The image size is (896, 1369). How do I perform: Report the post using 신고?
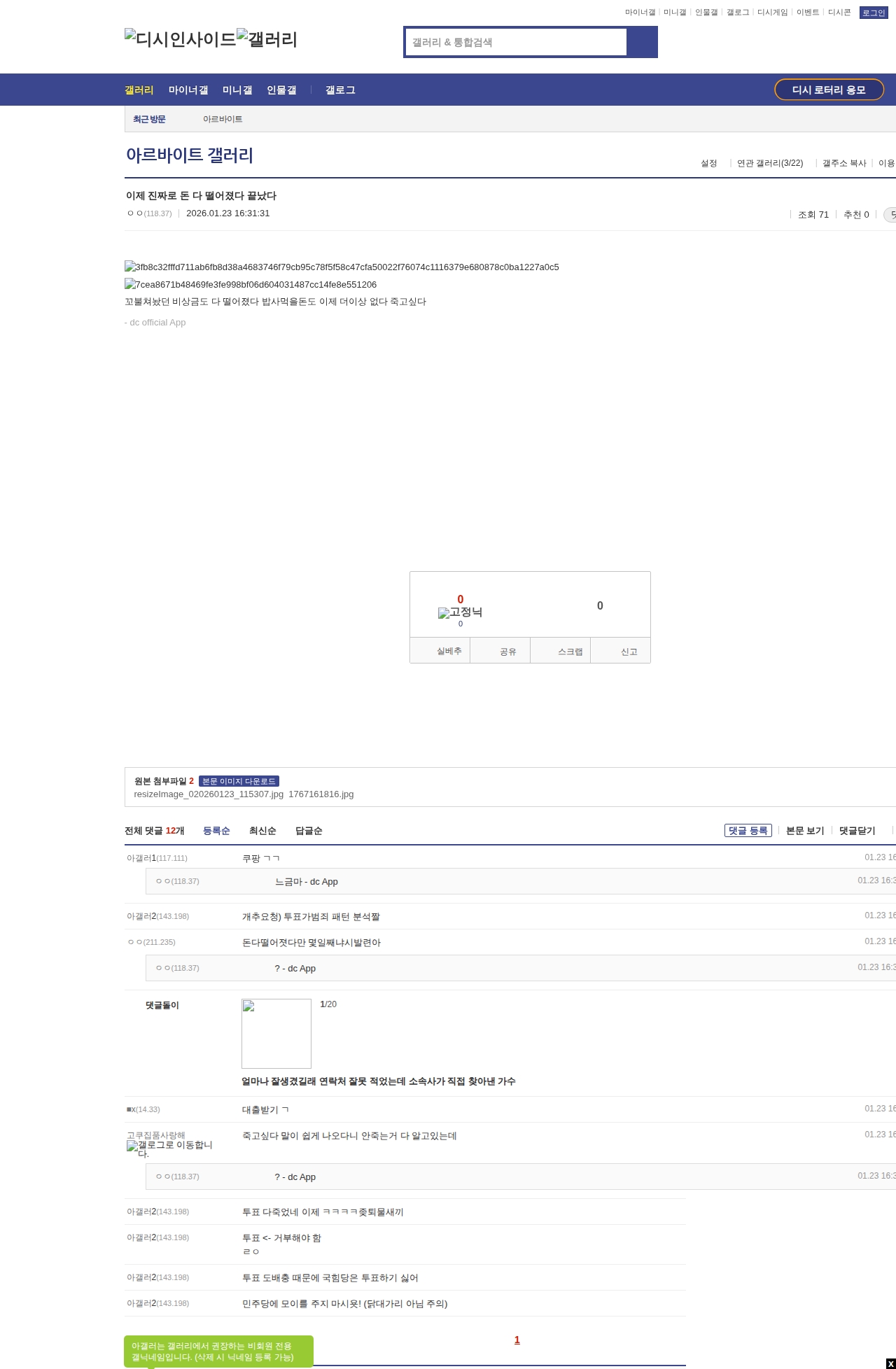621,652
